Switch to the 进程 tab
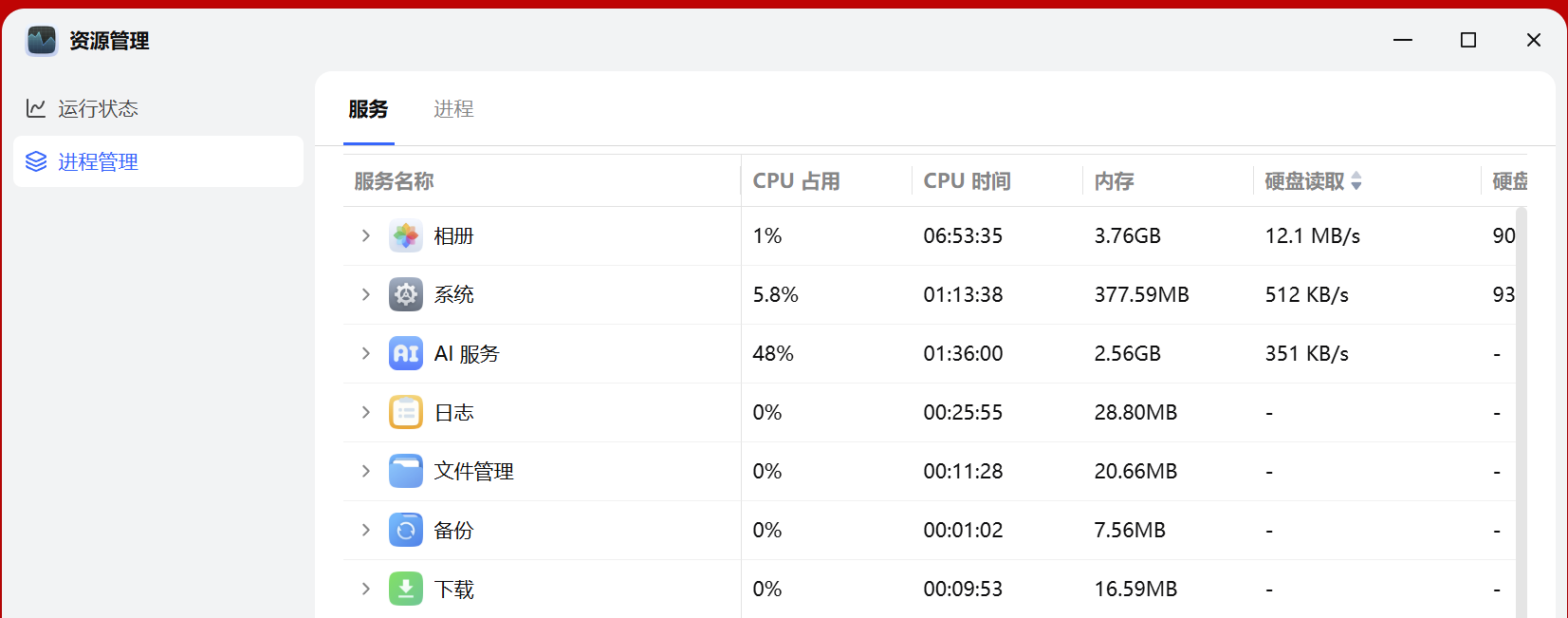The width and height of the screenshot is (1568, 618). [453, 109]
